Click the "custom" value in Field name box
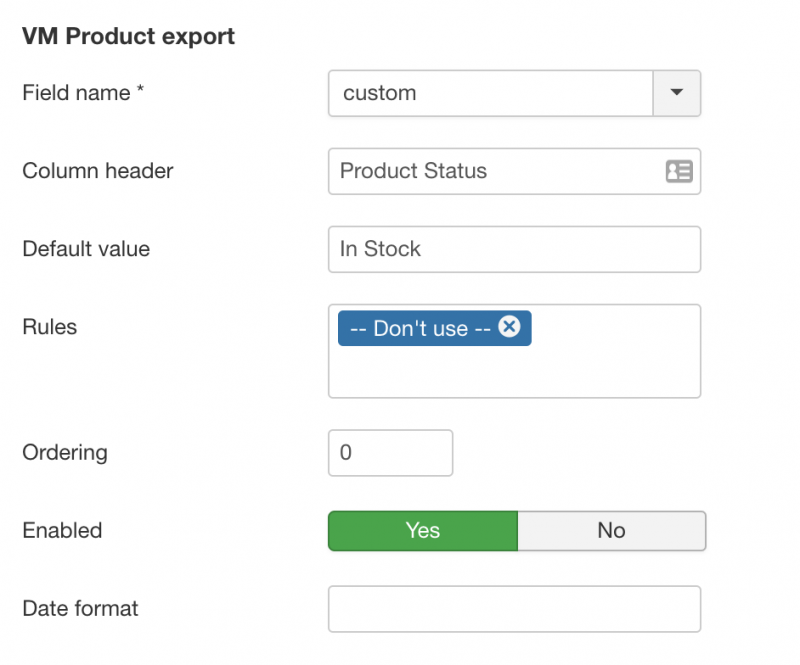The width and height of the screenshot is (800, 665). pos(380,93)
